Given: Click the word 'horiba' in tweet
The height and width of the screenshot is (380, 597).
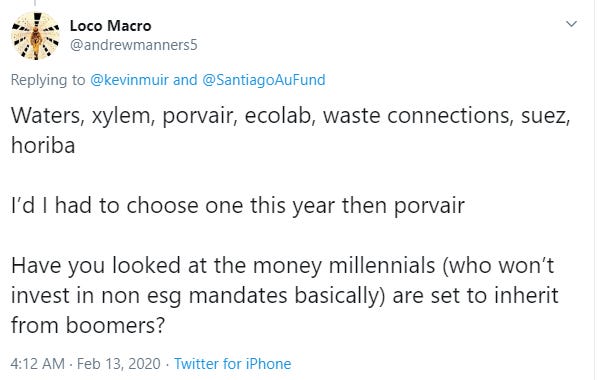Looking at the screenshot, I should [x=43, y=145].
